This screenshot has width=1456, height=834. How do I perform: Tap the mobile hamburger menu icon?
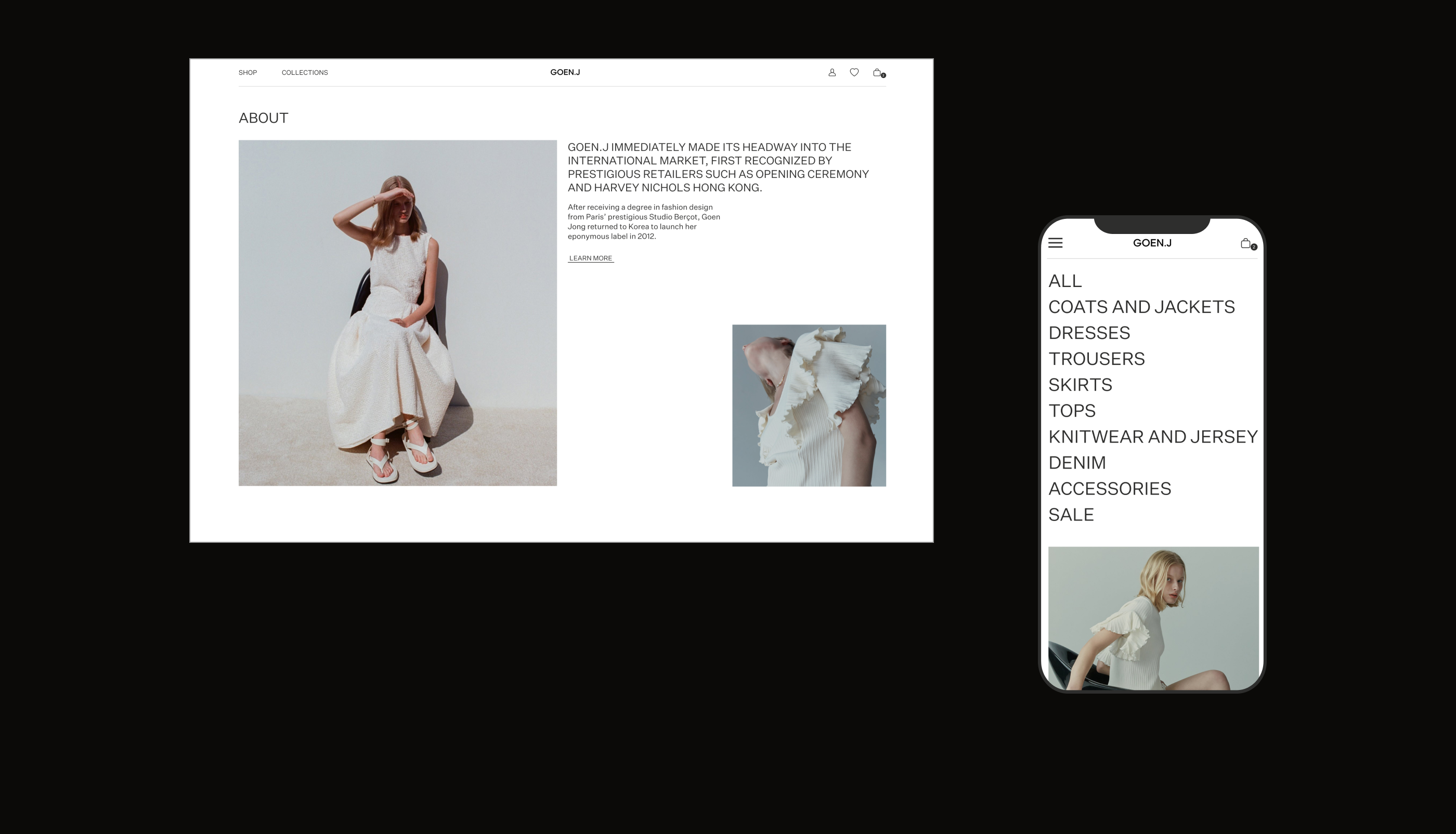pyautogui.click(x=1055, y=243)
